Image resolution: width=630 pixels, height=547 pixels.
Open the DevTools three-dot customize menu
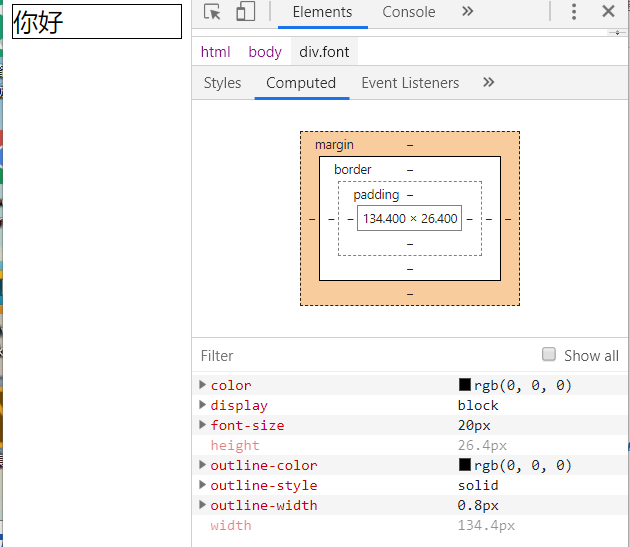[574, 12]
